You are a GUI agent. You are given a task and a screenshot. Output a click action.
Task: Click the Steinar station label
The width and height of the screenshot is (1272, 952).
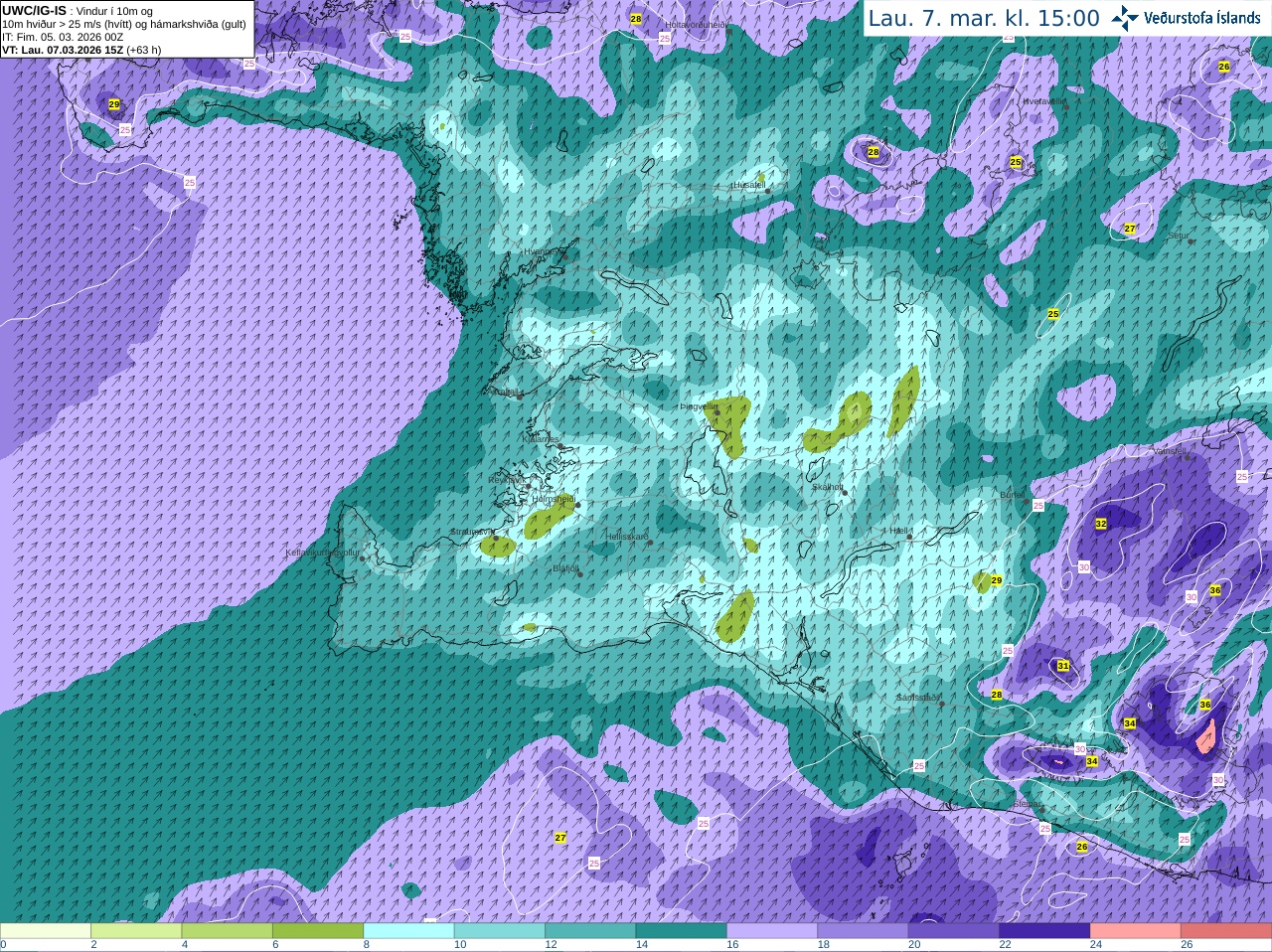[x=1028, y=804]
